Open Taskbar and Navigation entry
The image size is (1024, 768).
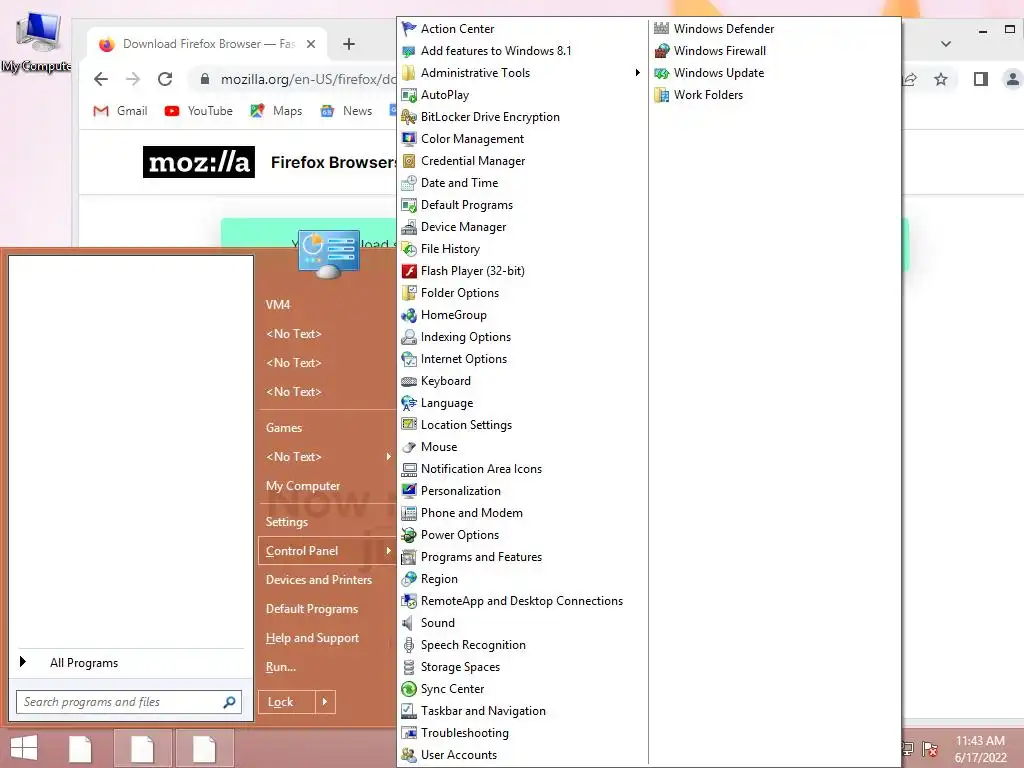coord(483,711)
